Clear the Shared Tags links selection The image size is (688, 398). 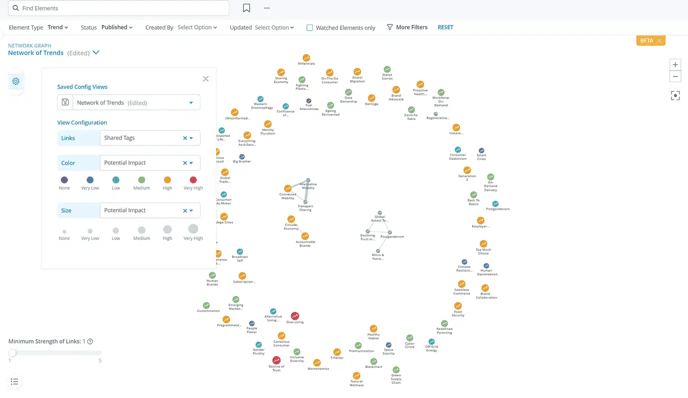coord(185,138)
